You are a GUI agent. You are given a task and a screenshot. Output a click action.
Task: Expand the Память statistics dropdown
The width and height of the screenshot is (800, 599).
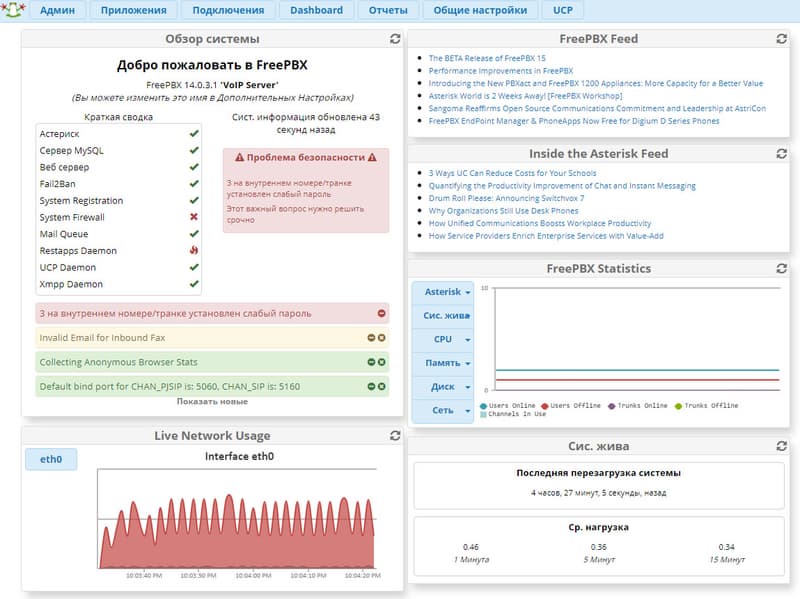443,363
